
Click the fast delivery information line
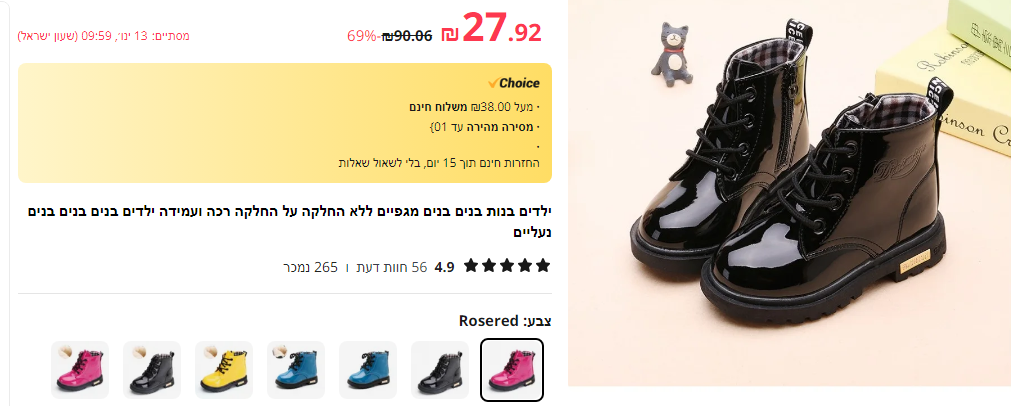tap(484, 126)
